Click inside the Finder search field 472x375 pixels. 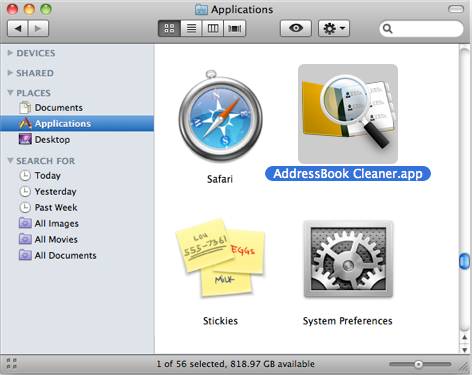click(421, 29)
